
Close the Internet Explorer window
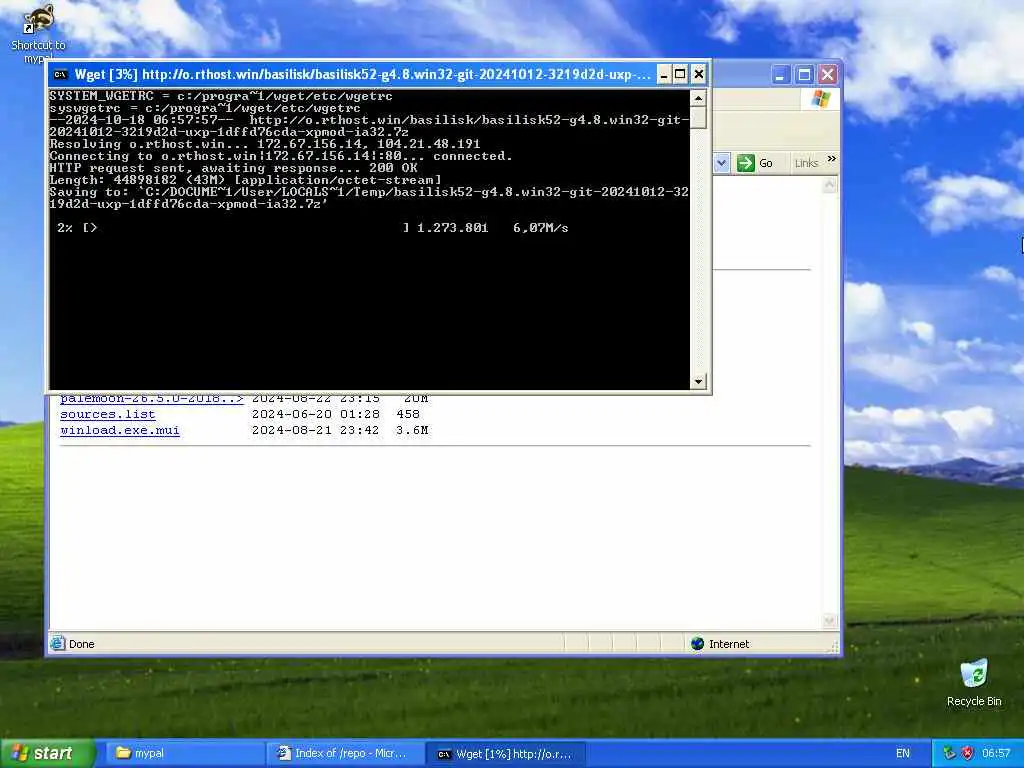[x=827, y=74]
